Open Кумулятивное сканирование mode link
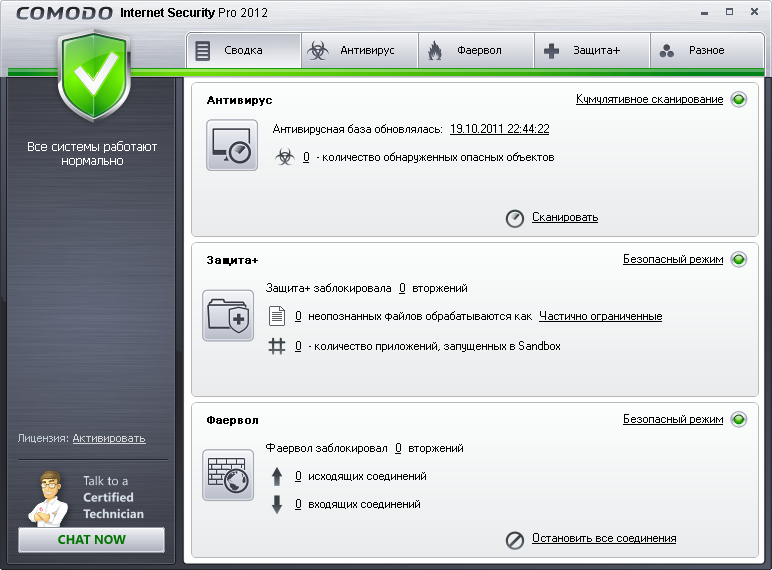 tap(649, 99)
